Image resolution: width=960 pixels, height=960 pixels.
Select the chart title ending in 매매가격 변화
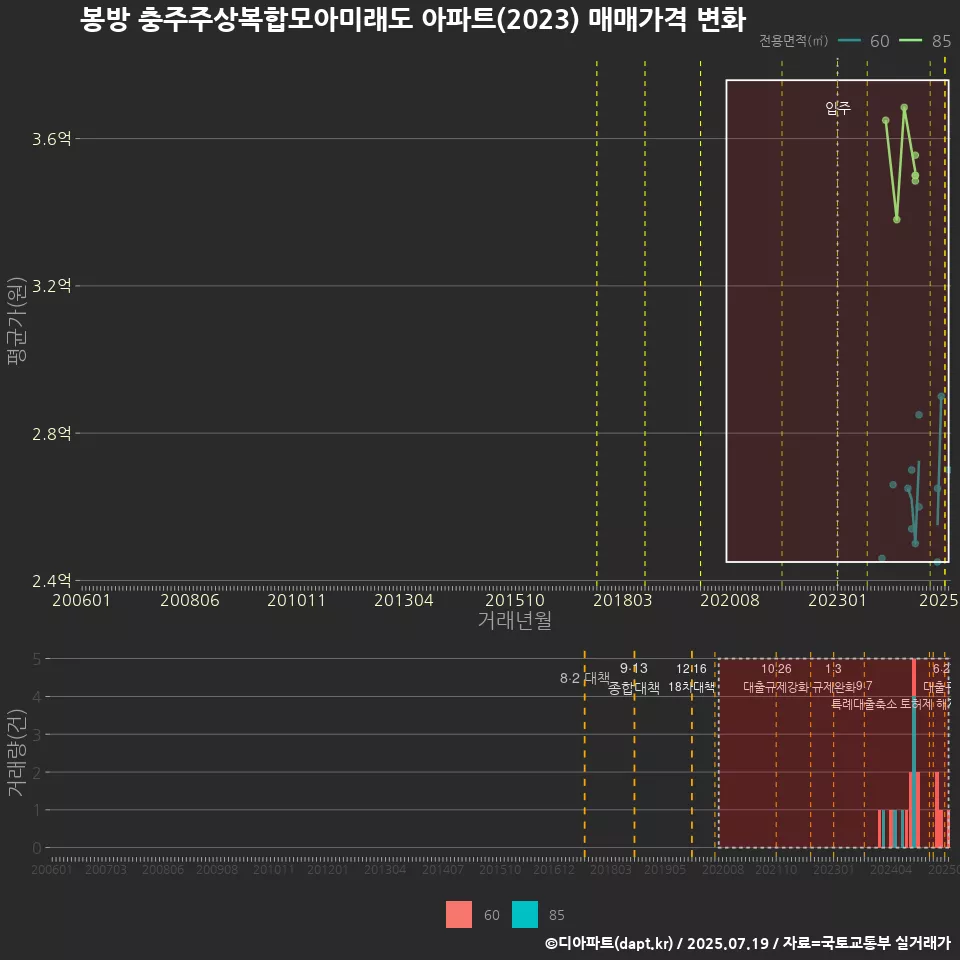(413, 20)
